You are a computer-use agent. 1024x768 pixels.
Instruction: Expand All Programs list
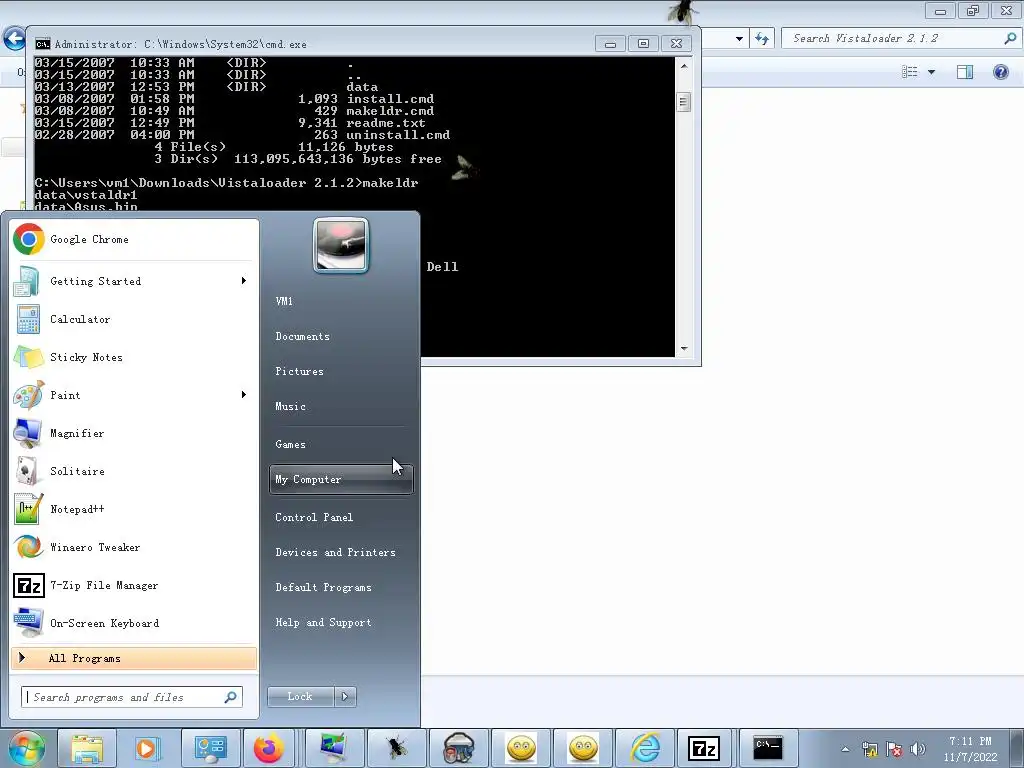pyautogui.click(x=134, y=658)
